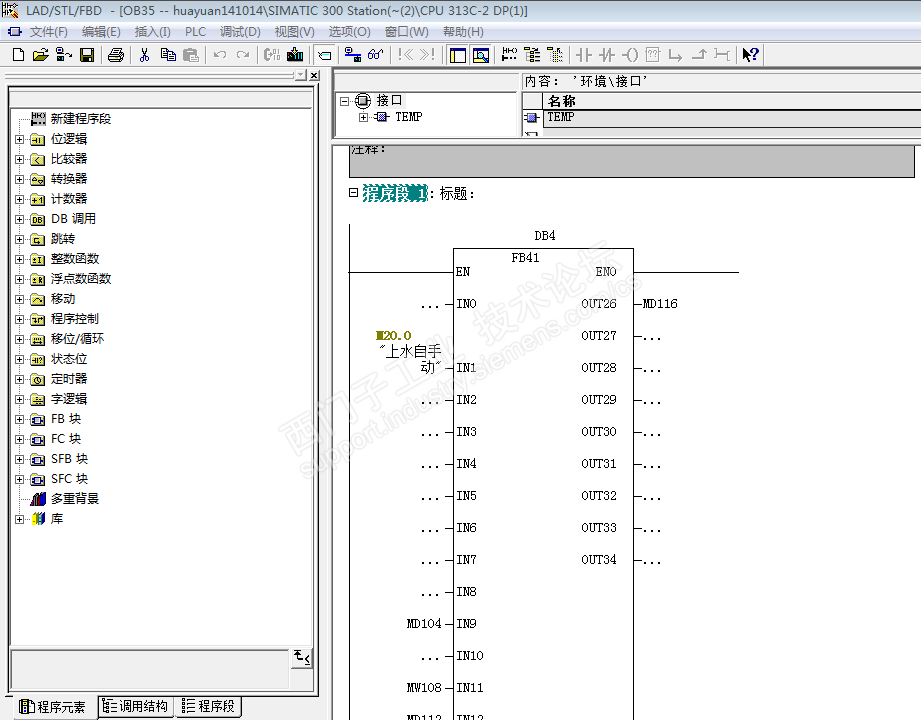Viewport: 921px width, 720px height.
Task: Switch to the 程序段 tab
Action: click(209, 707)
